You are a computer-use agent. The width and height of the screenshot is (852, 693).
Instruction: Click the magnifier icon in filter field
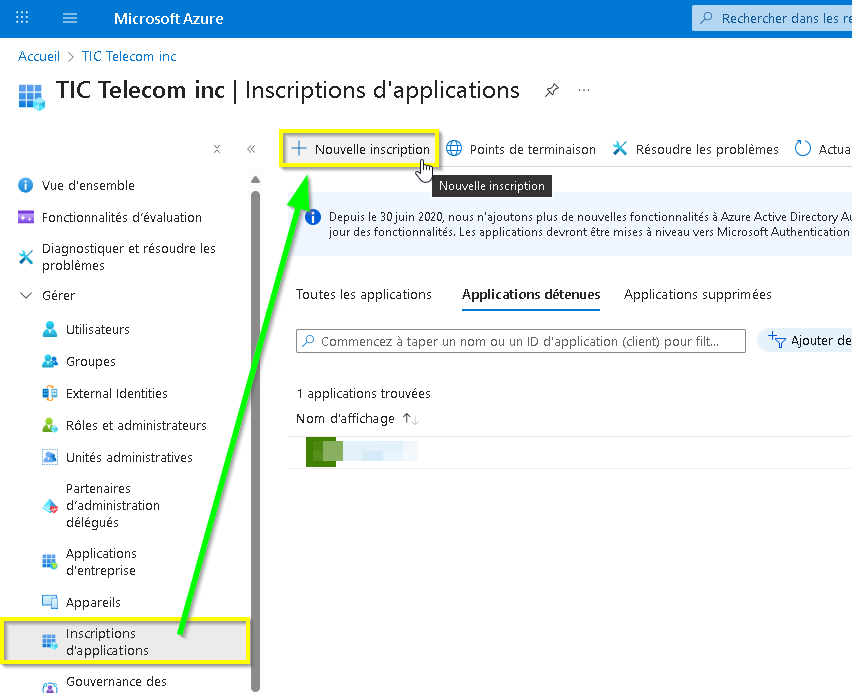pyautogui.click(x=308, y=341)
